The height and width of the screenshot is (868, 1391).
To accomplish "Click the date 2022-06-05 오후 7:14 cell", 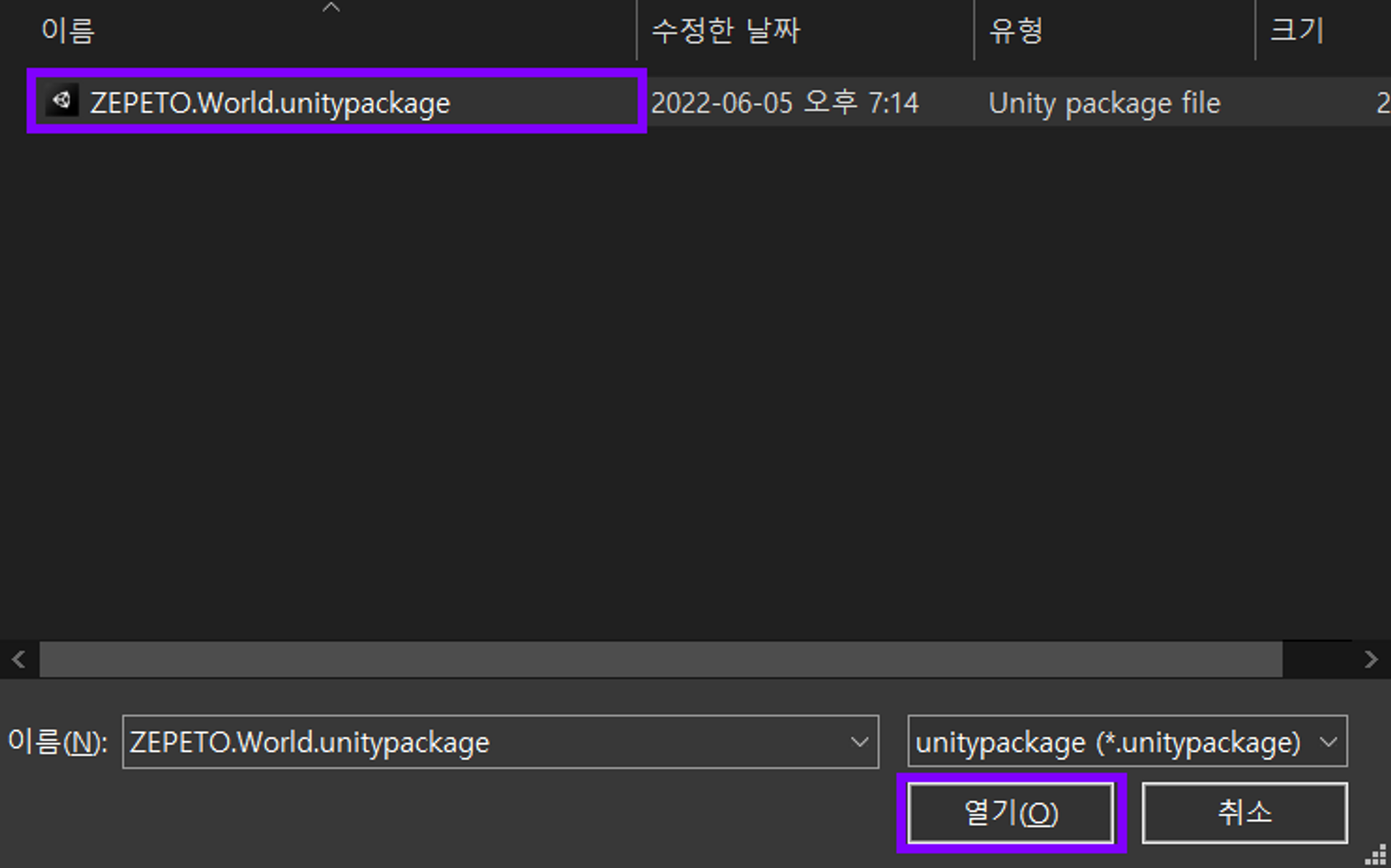I will (x=785, y=103).
